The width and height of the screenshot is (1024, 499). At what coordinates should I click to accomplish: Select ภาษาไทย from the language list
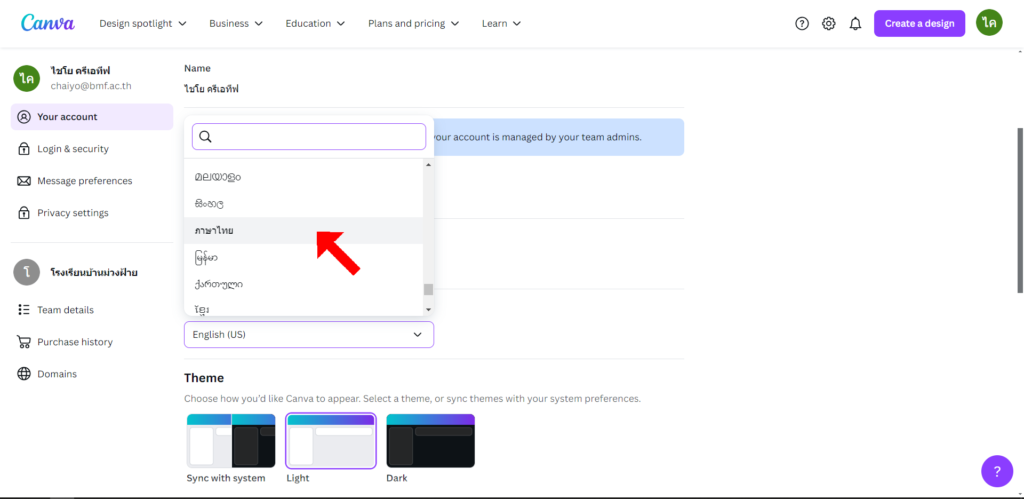[304, 231]
